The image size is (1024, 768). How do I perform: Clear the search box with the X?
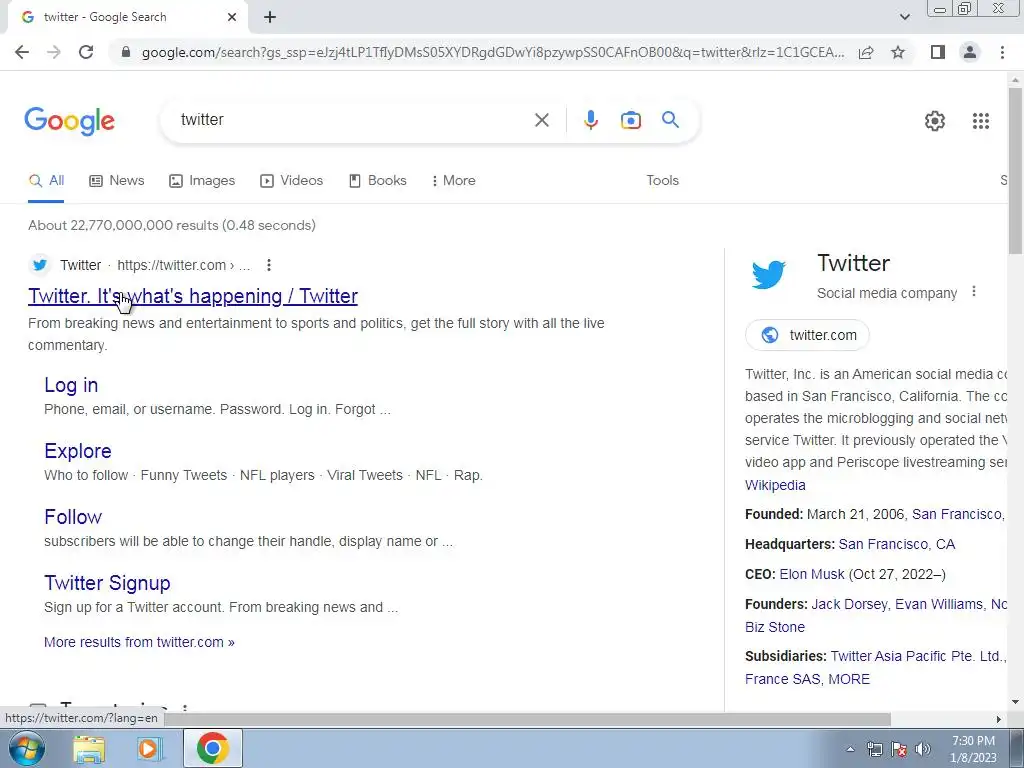click(x=541, y=120)
